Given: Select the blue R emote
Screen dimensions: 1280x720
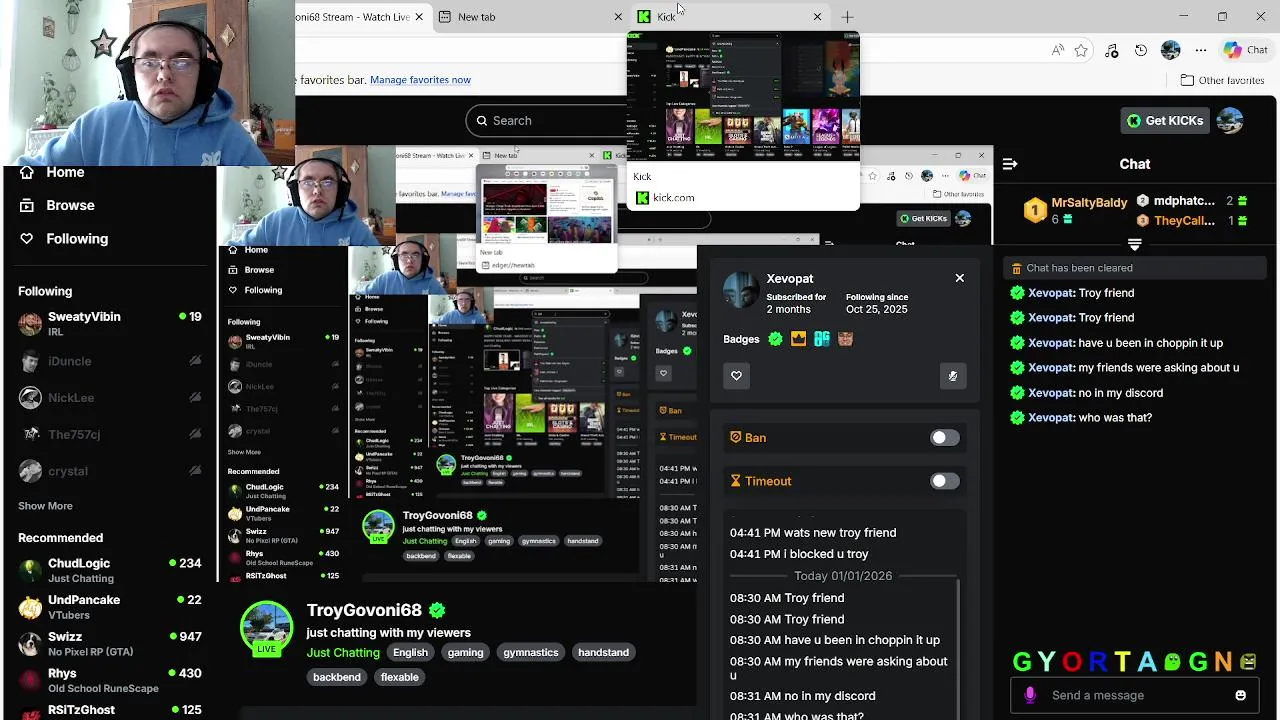Looking at the screenshot, I should pos(1097,662).
